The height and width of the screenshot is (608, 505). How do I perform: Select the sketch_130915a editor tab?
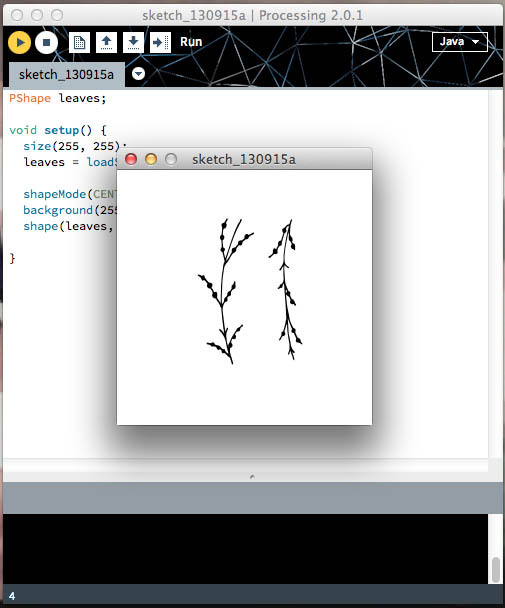(x=66, y=74)
